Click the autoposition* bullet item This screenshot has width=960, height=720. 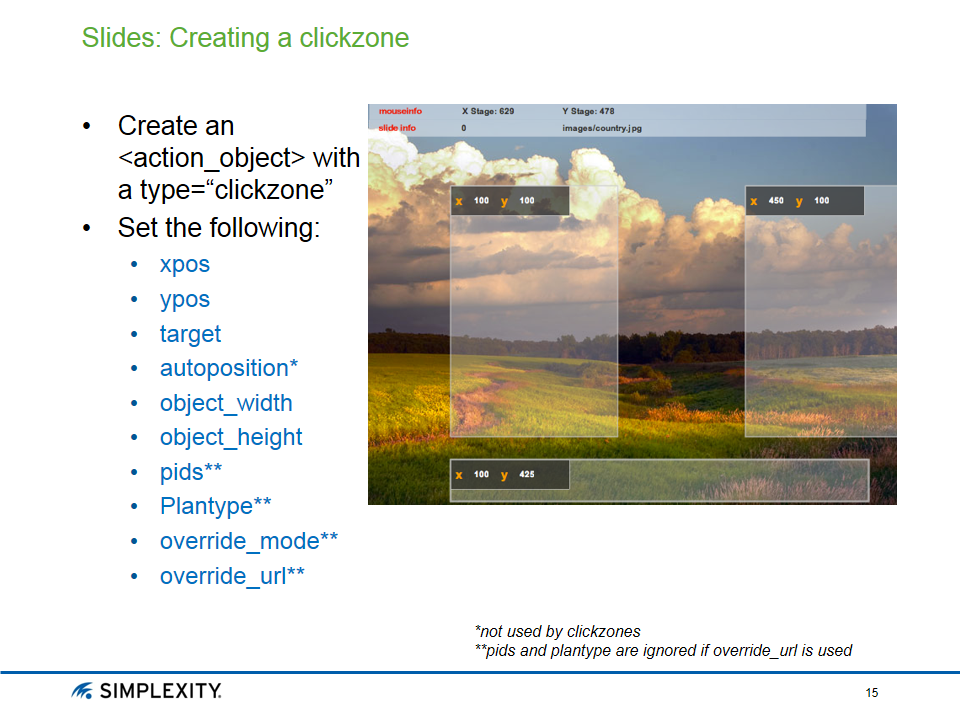click(228, 368)
